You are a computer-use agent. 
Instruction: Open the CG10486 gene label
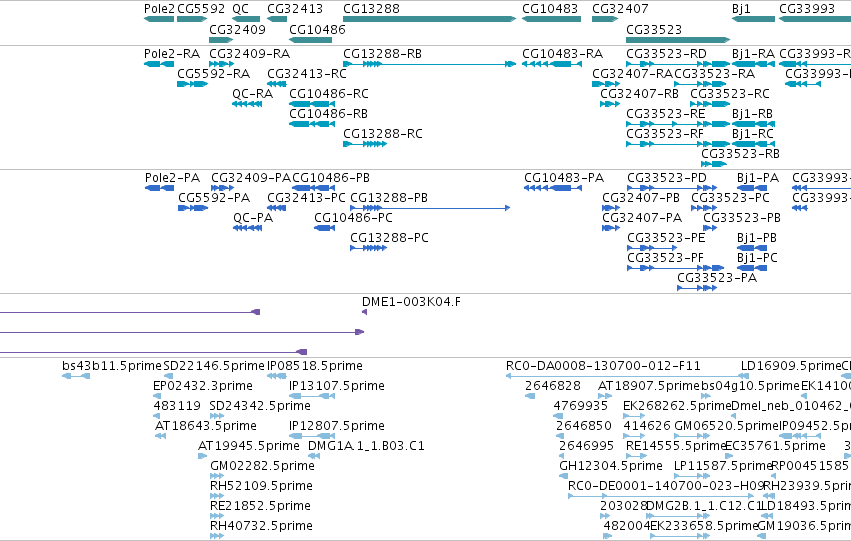pos(317,29)
